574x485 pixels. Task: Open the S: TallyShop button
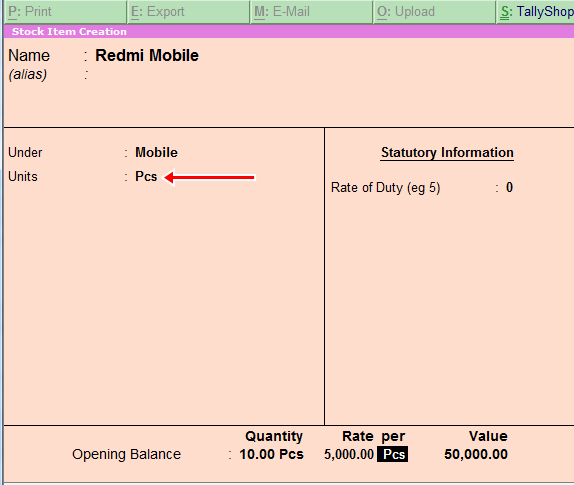[536, 12]
